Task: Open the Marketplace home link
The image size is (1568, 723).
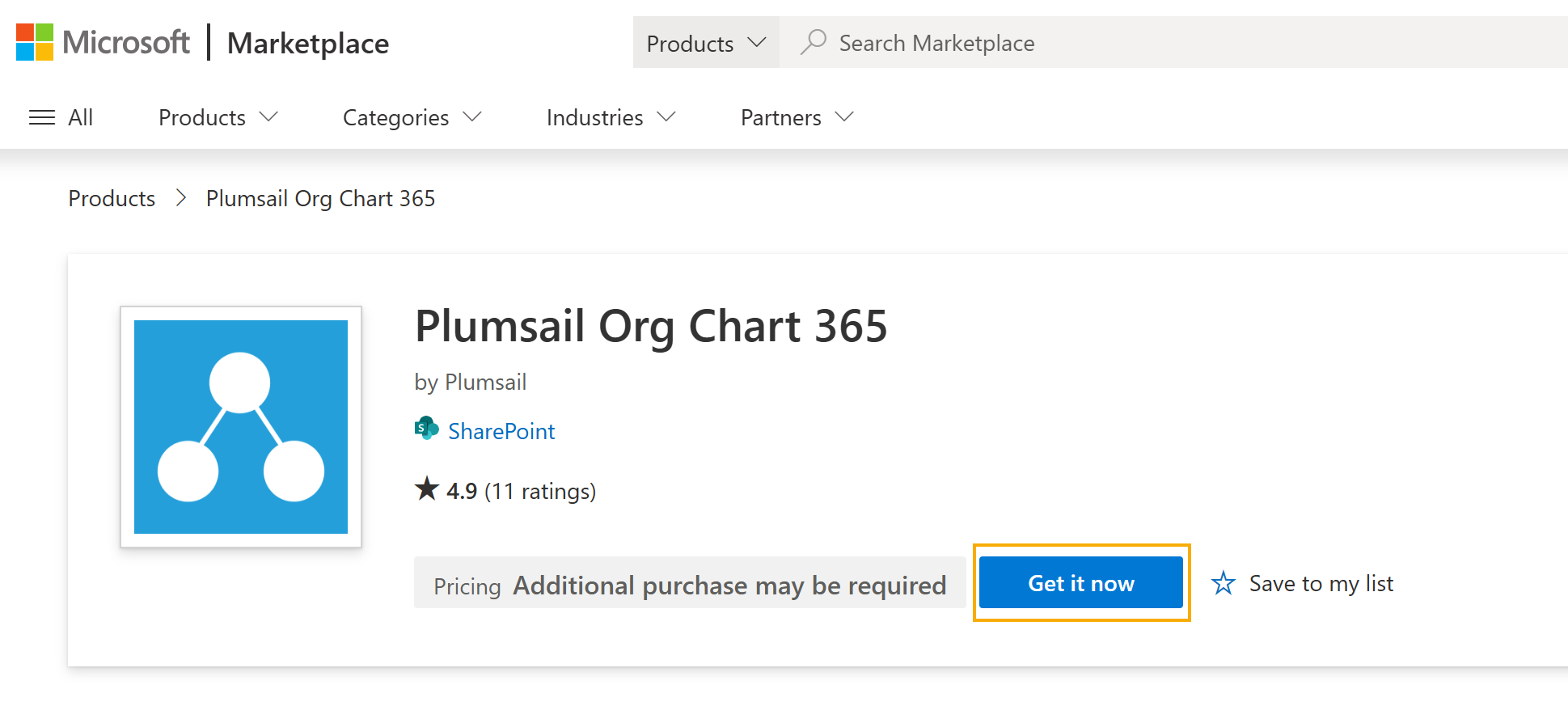Action: click(308, 43)
